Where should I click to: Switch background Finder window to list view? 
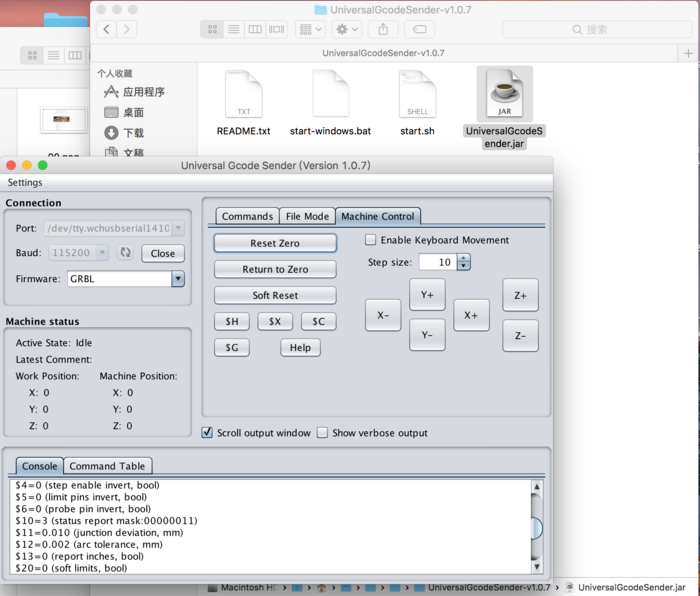[54, 55]
